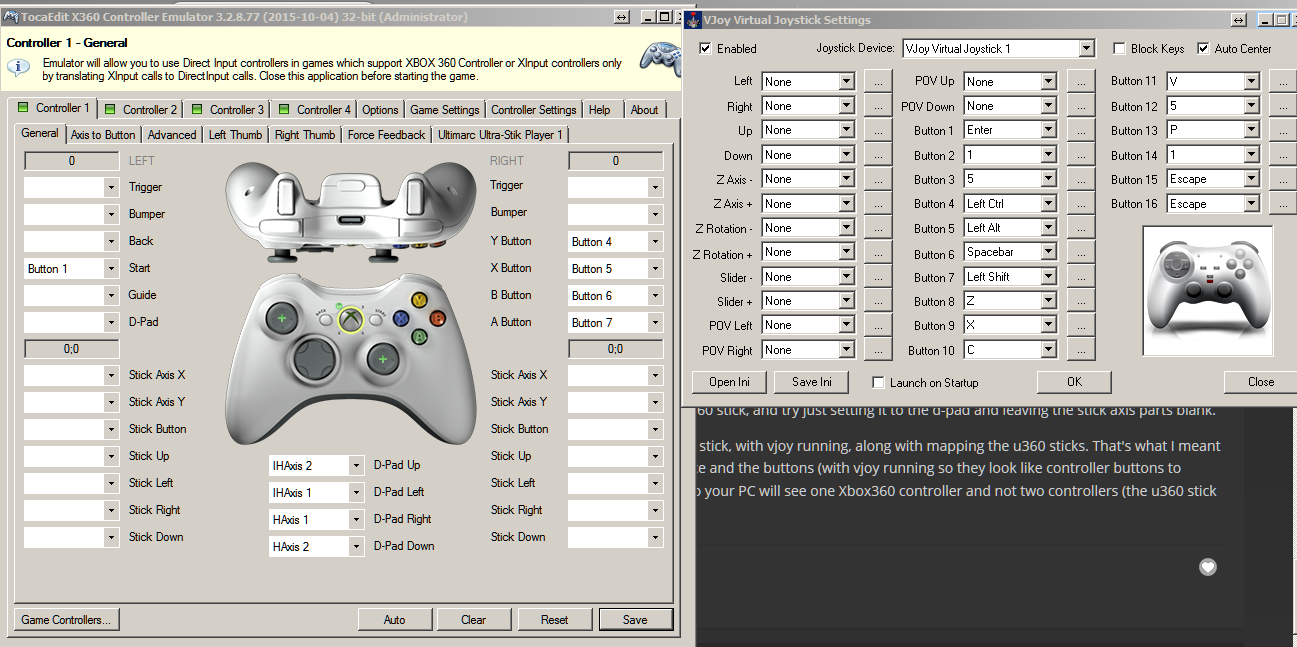The width and height of the screenshot is (1297, 647).
Task: Click the "Controller 1 - General" heading
Action: point(67,43)
